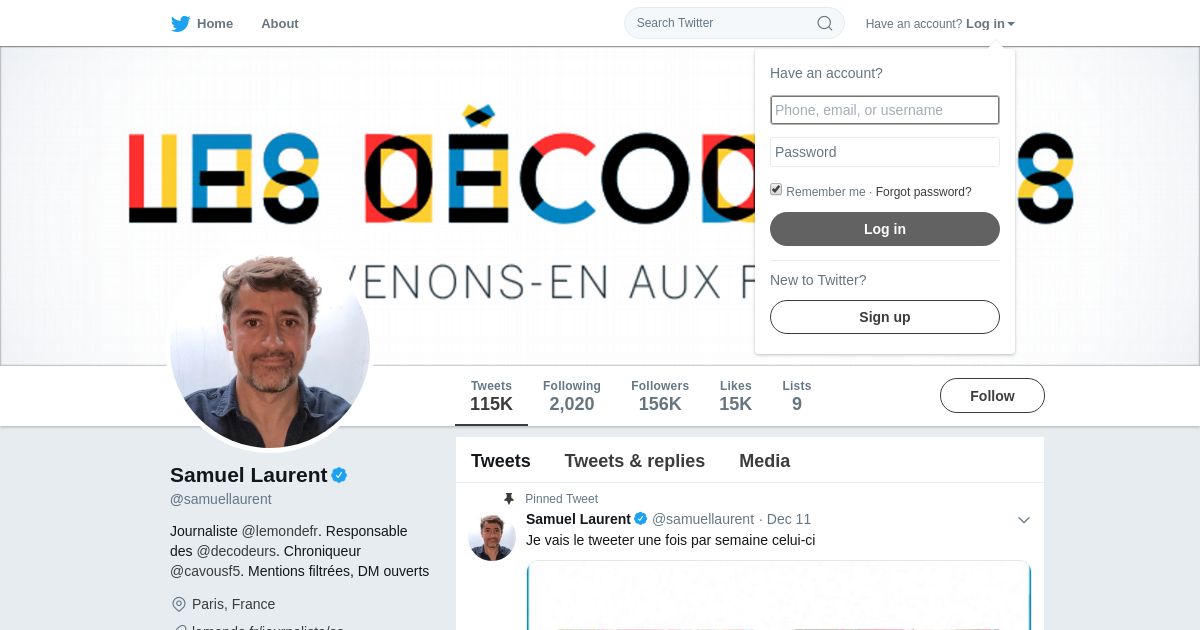Screen dimensions: 1200x630
Task: Click the verified badge beside profile name
Action: [339, 475]
